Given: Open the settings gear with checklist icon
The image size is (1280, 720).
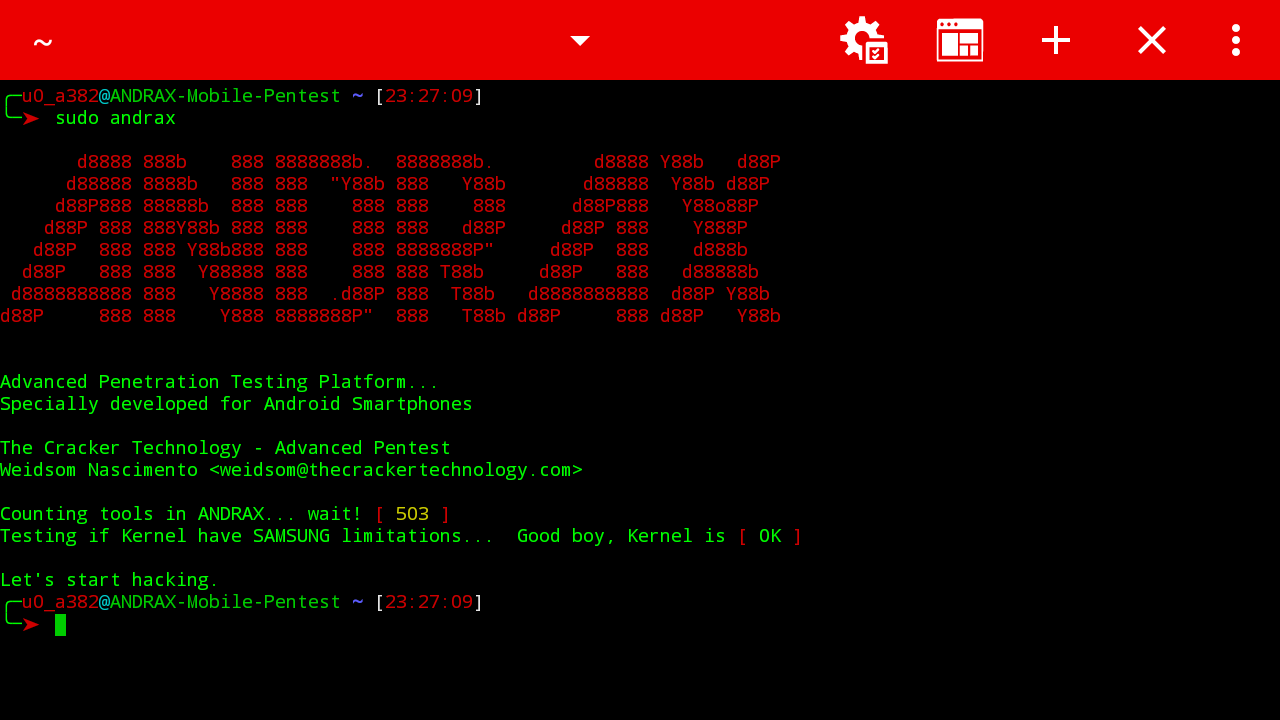Looking at the screenshot, I should pos(864,40).
